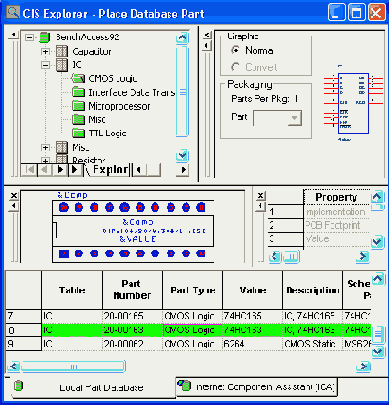Expand the Misc table tree node
The width and height of the screenshot is (389, 405).
tap(45, 147)
